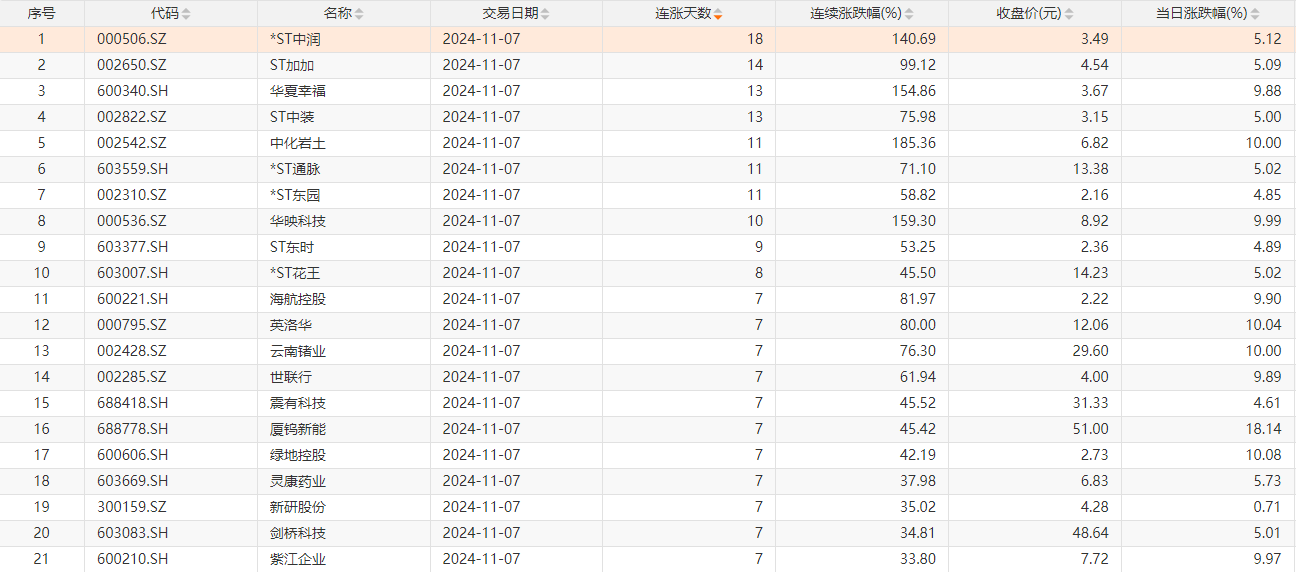
Task: Click daily change value 18.14
Action: pyautogui.click(x=1264, y=429)
